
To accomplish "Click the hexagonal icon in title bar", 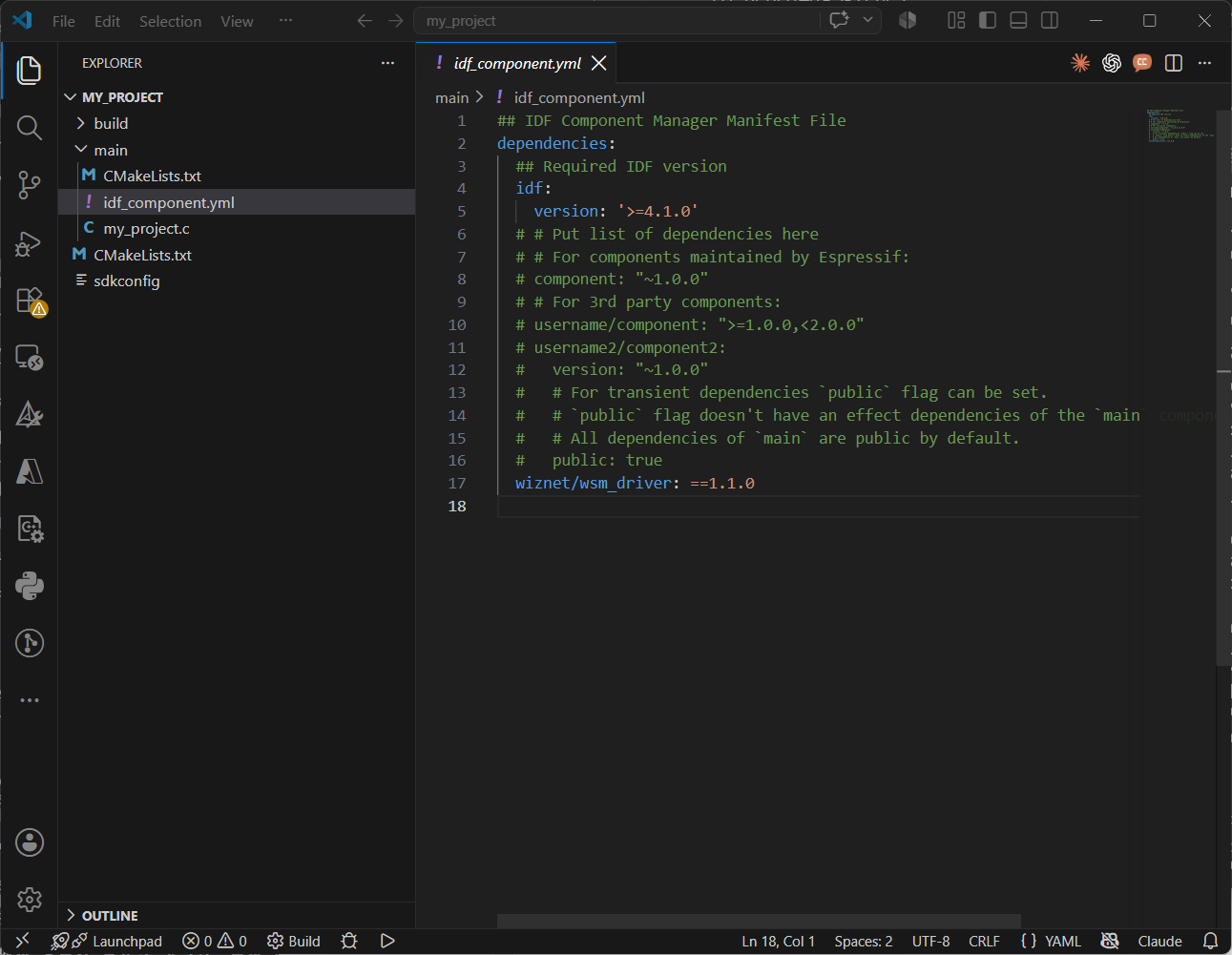I will (x=908, y=20).
